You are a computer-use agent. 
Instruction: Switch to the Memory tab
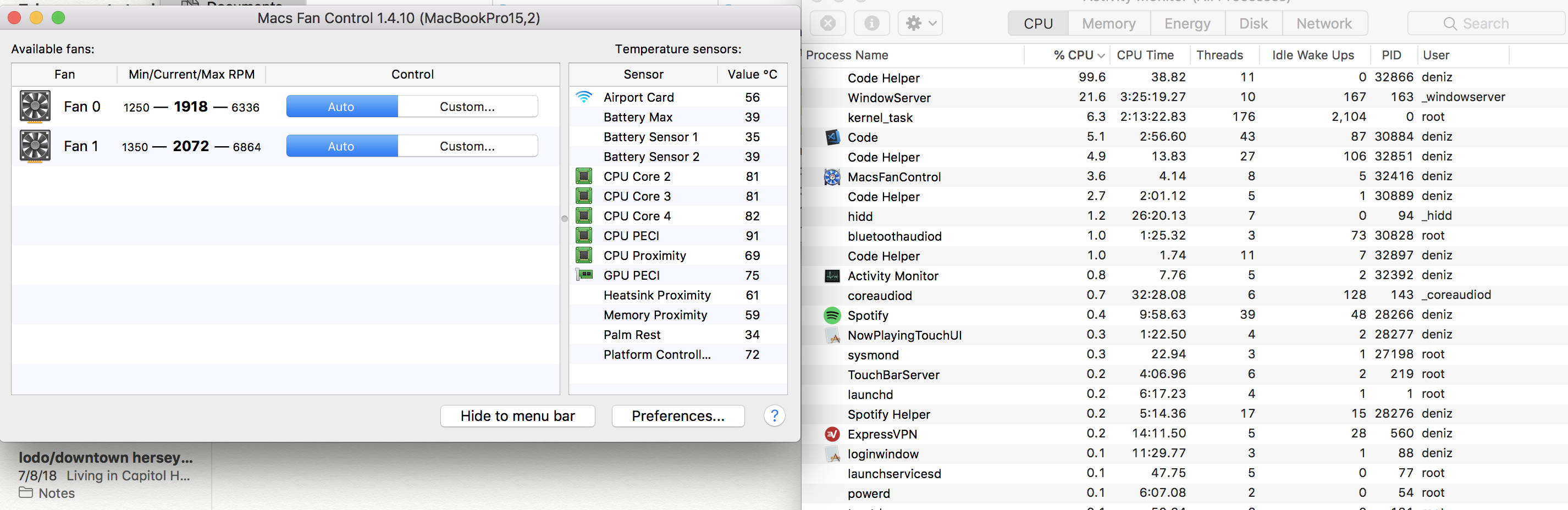coord(1108,24)
